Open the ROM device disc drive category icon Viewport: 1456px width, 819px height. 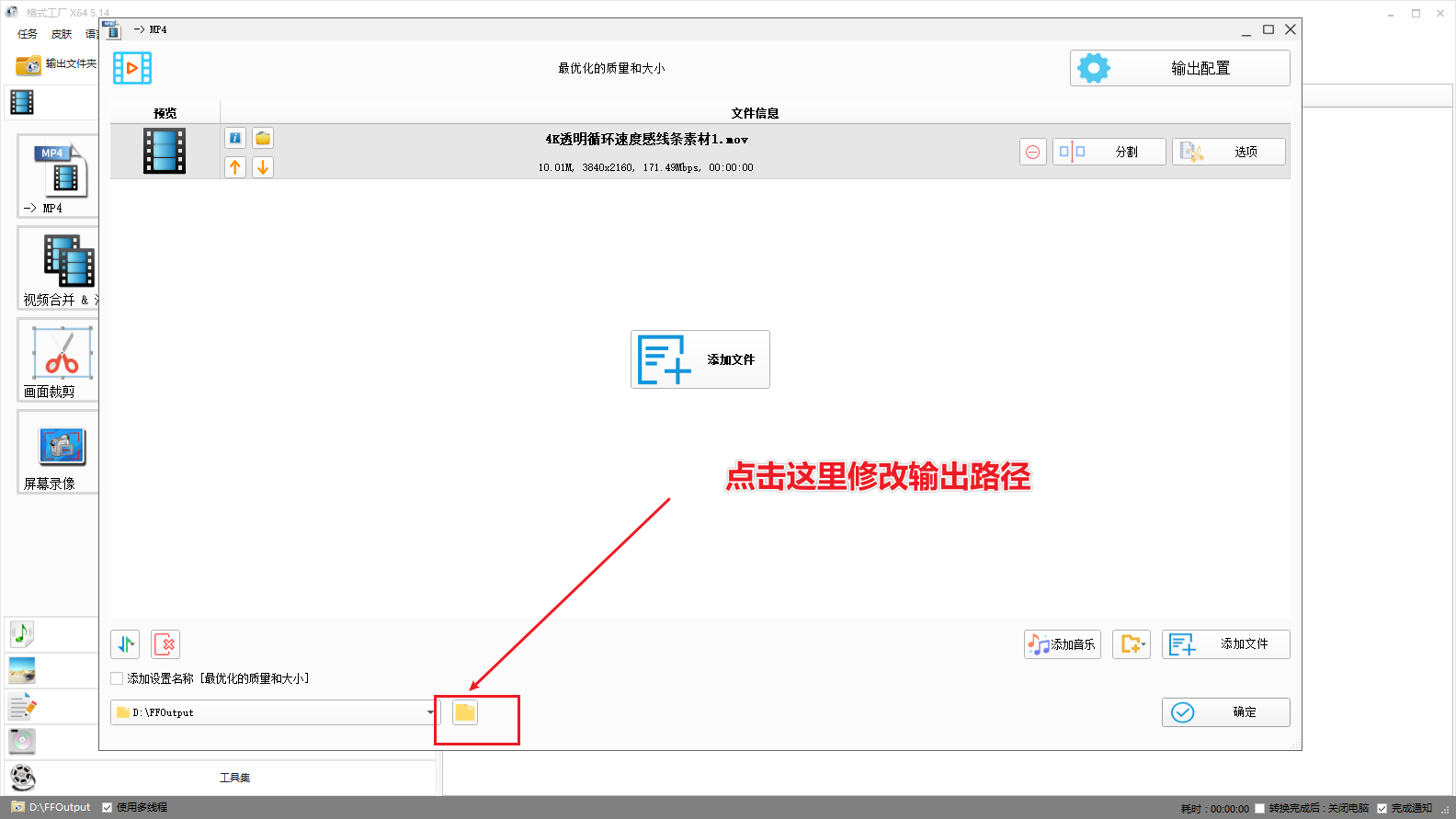(x=22, y=741)
